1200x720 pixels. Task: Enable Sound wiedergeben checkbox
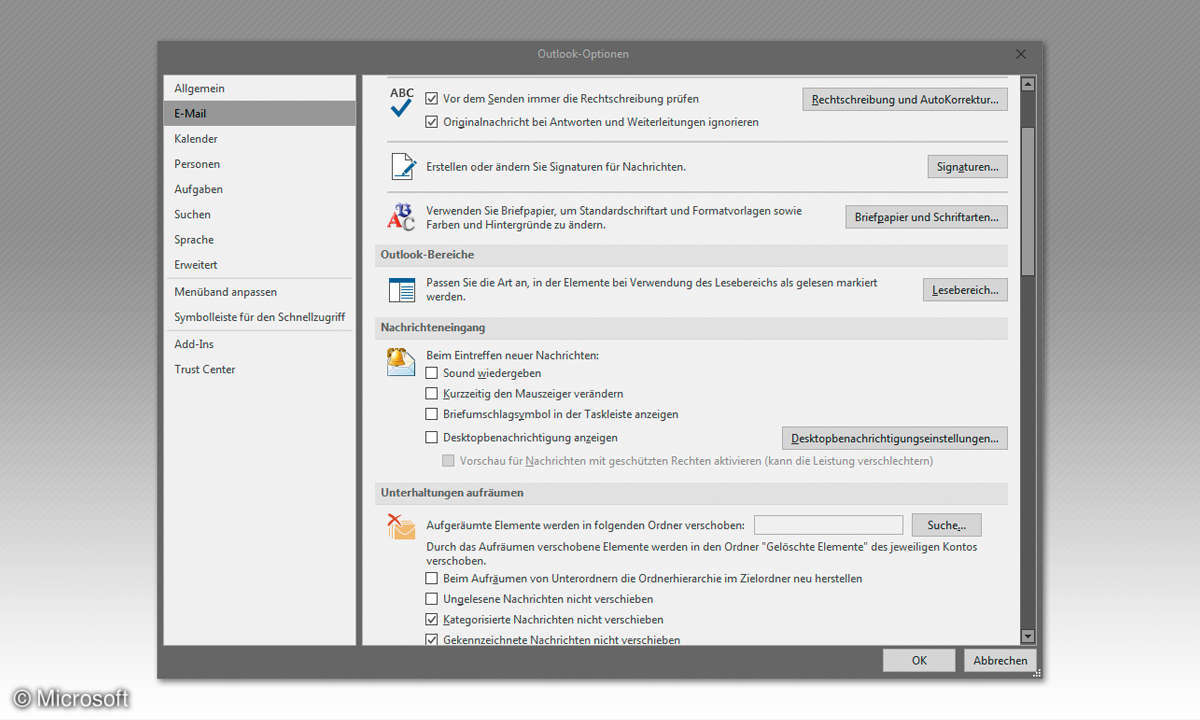click(432, 373)
